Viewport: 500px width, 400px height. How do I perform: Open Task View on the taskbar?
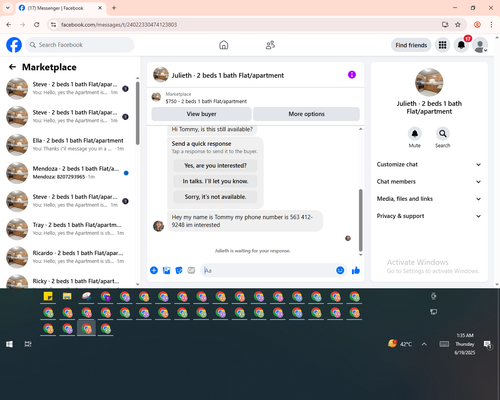click(28, 344)
